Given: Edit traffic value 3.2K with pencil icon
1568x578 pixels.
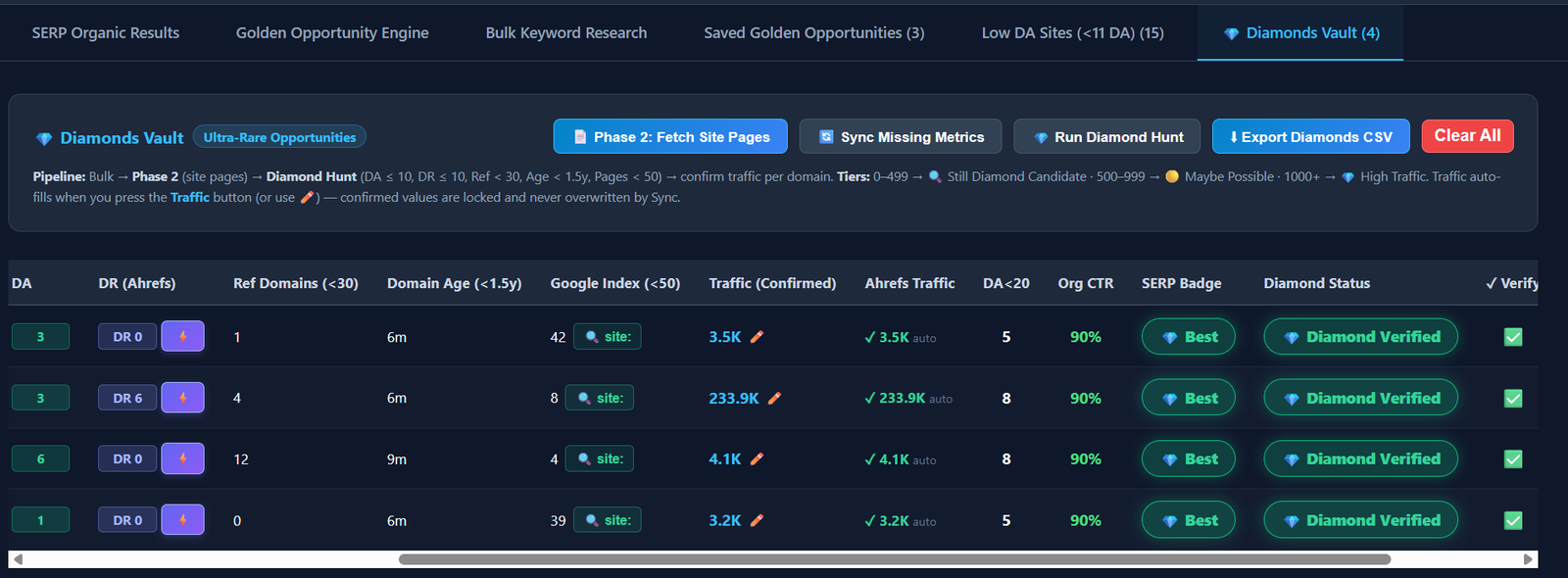Looking at the screenshot, I should pos(757,520).
